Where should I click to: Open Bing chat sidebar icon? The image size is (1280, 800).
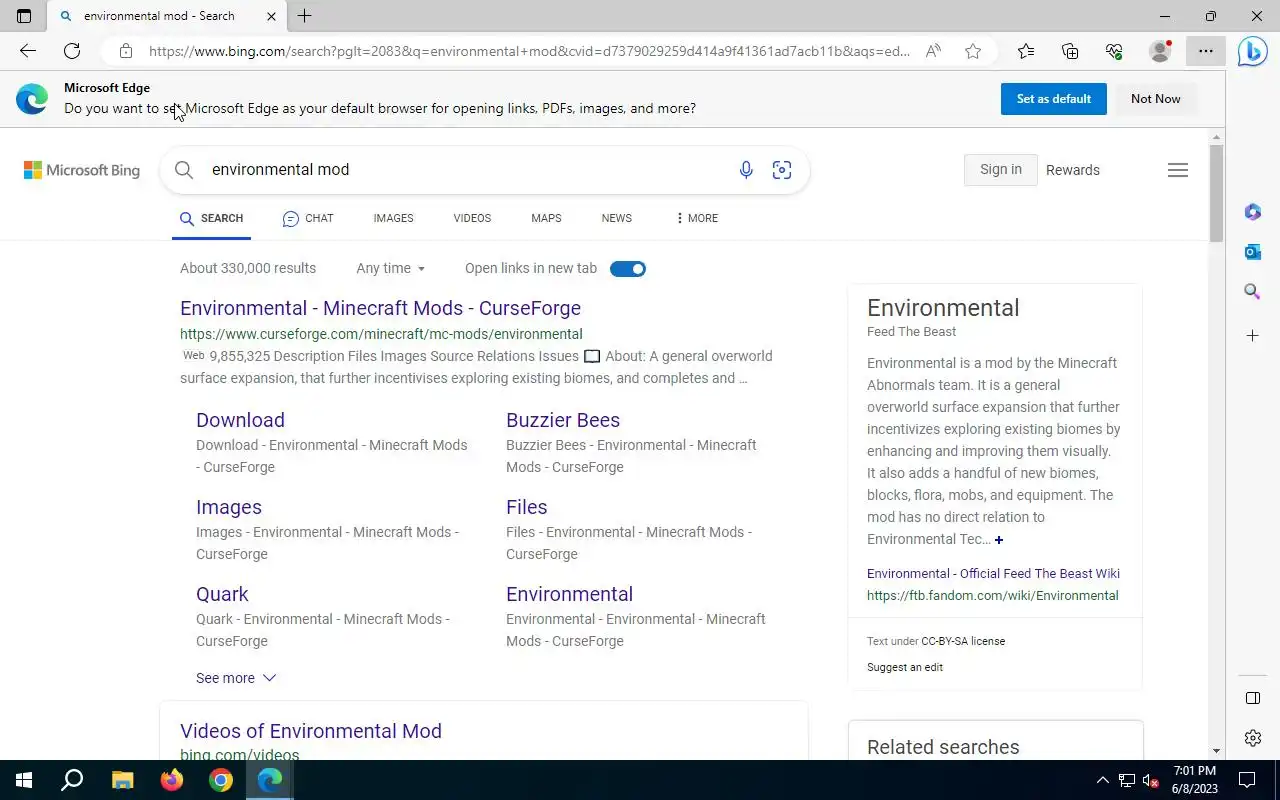[1253, 51]
